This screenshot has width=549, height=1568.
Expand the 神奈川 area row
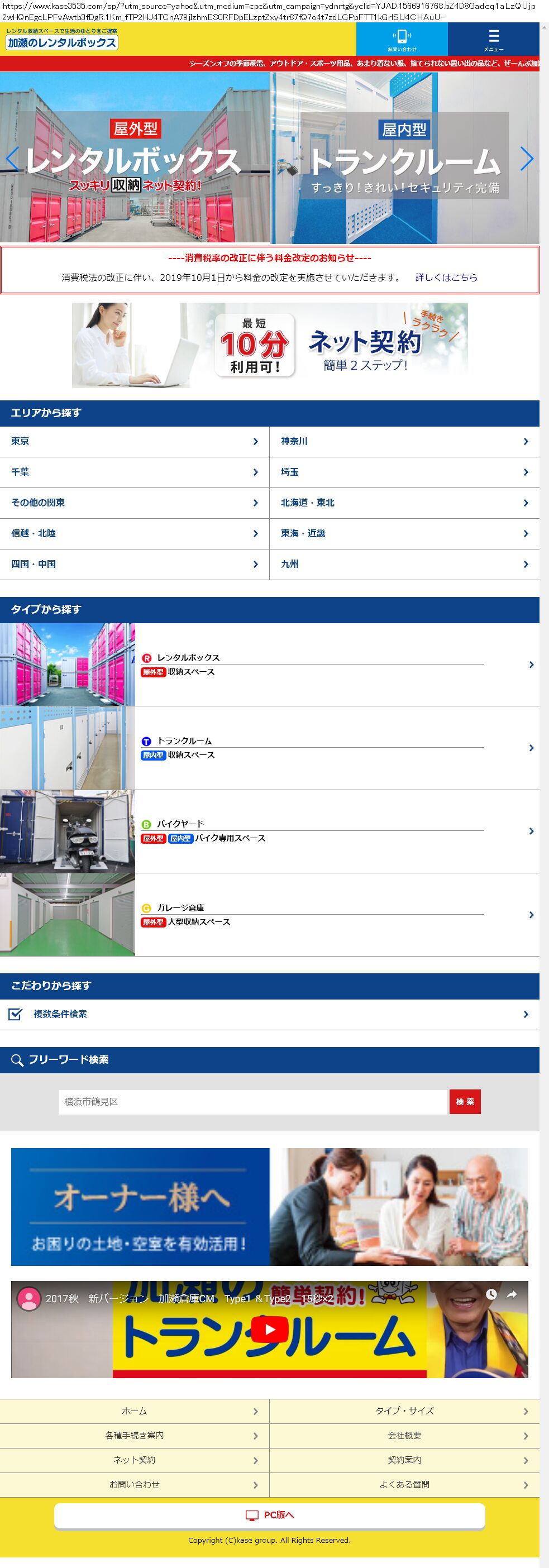click(x=404, y=441)
